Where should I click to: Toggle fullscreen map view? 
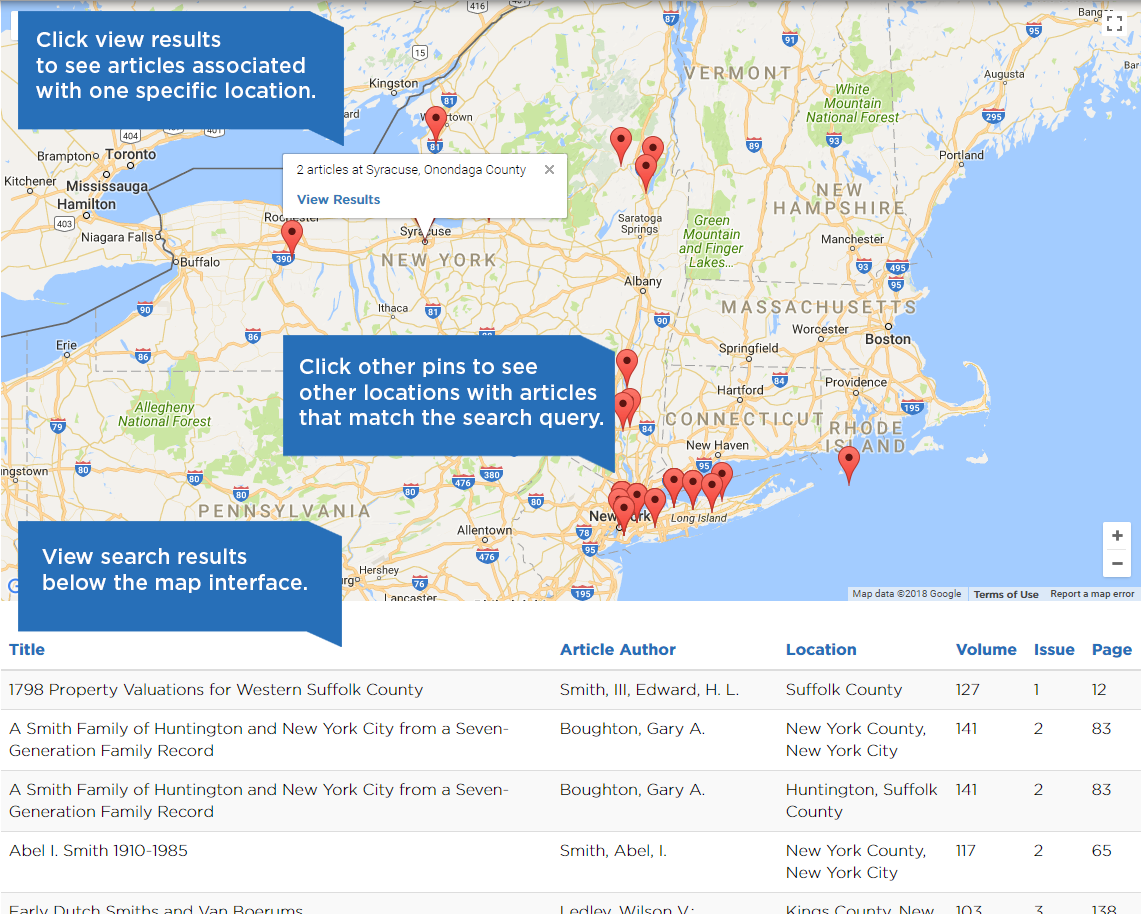click(1114, 24)
